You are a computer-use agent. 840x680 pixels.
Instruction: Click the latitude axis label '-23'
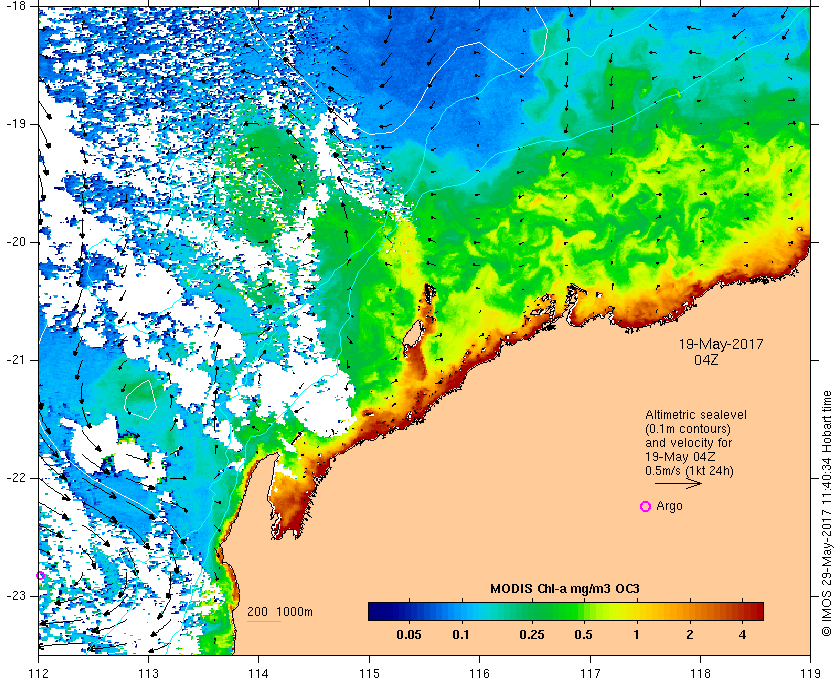(x=15, y=596)
